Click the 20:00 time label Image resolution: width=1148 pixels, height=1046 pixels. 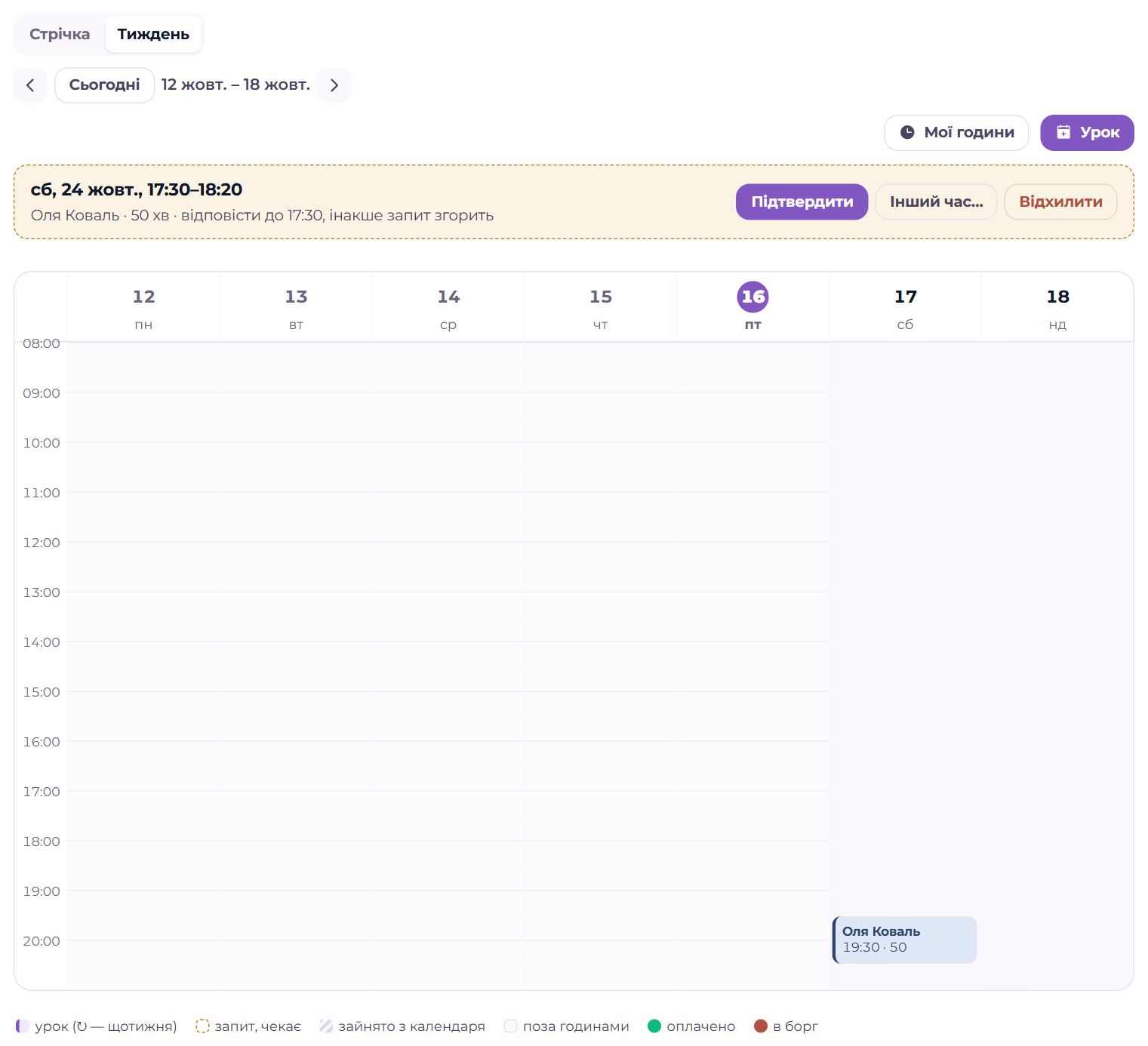42,941
